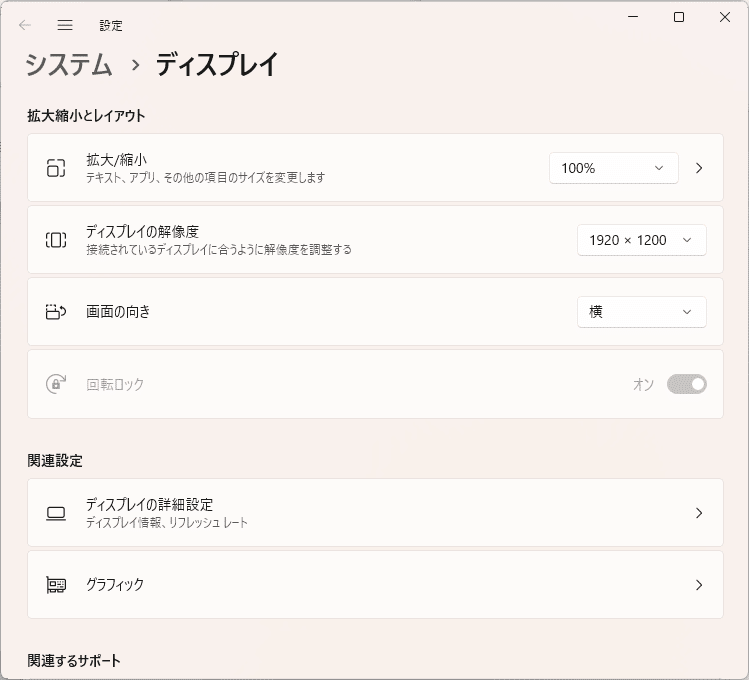Click the 関連するサポート heading
749x680 pixels.
pos(74,661)
